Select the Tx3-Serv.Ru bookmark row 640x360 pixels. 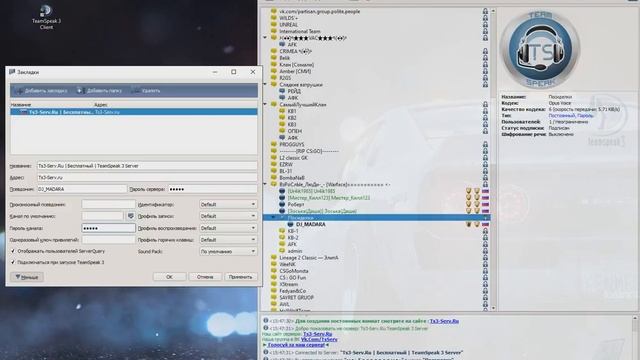134,112
